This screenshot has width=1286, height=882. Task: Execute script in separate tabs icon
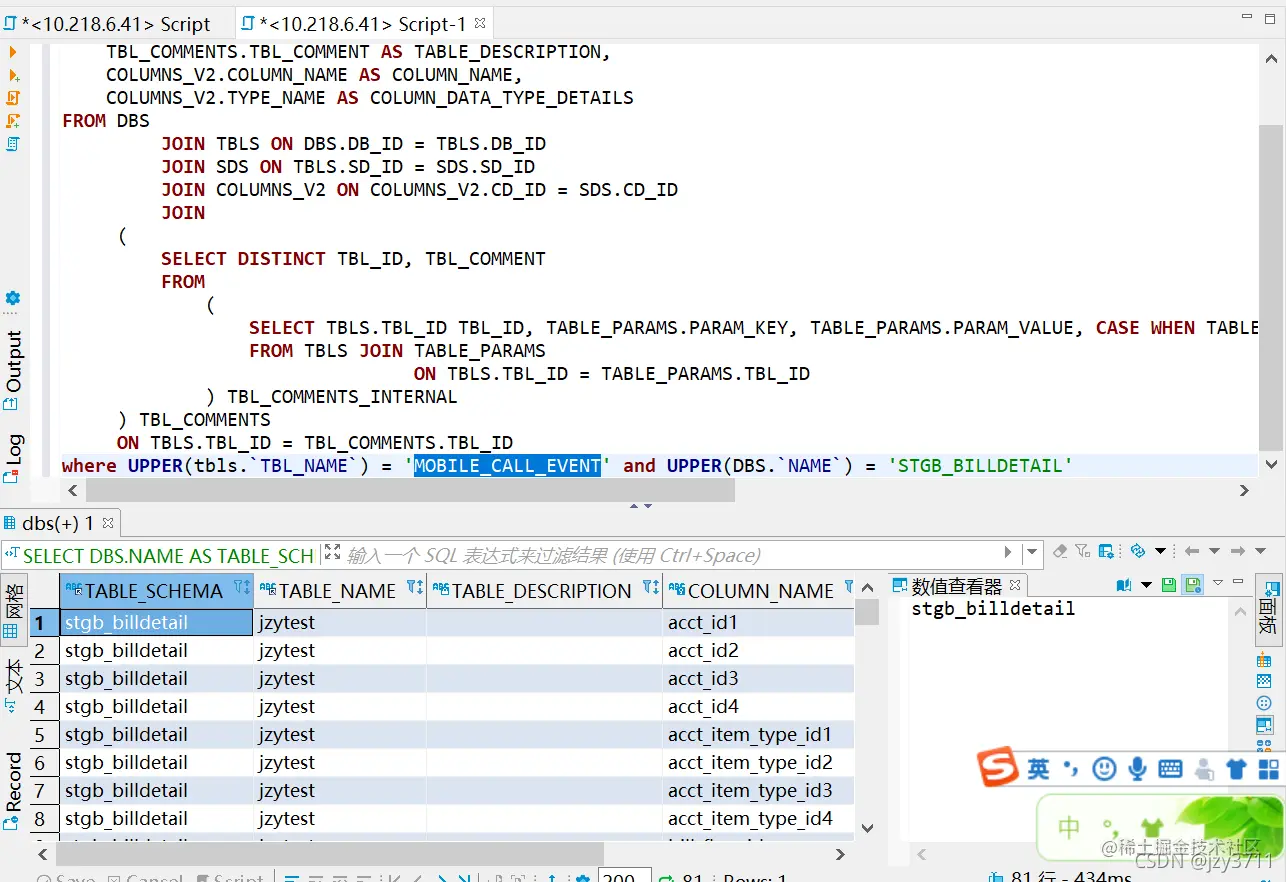13,121
